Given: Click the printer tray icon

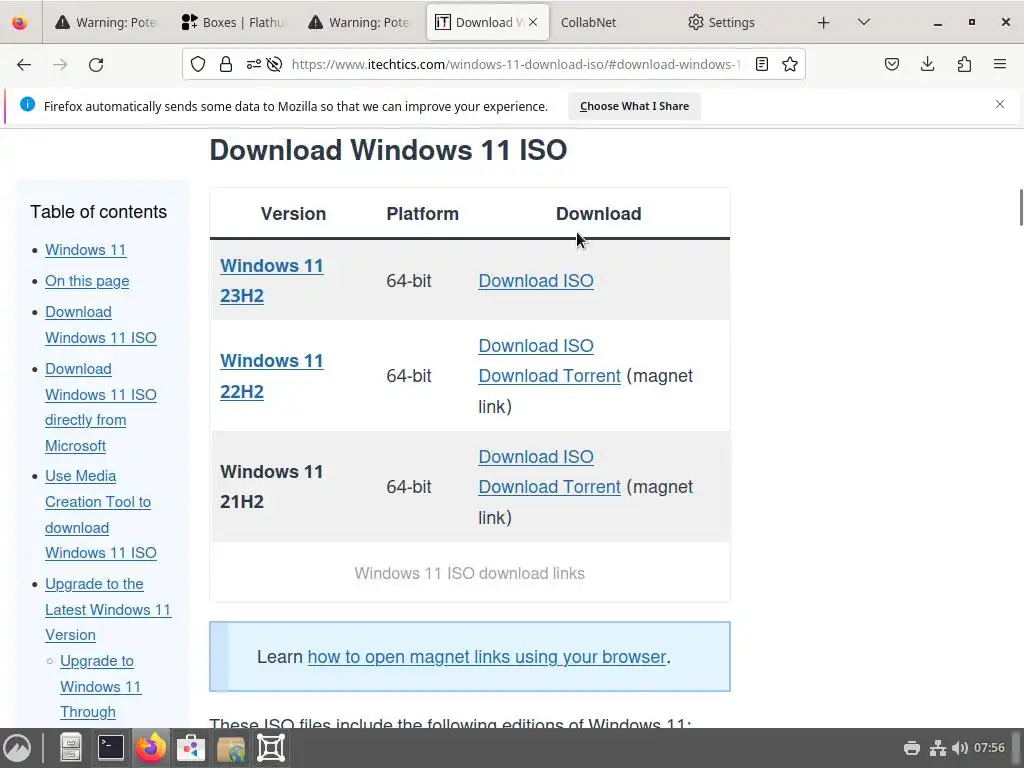Looking at the screenshot, I should point(912,748).
